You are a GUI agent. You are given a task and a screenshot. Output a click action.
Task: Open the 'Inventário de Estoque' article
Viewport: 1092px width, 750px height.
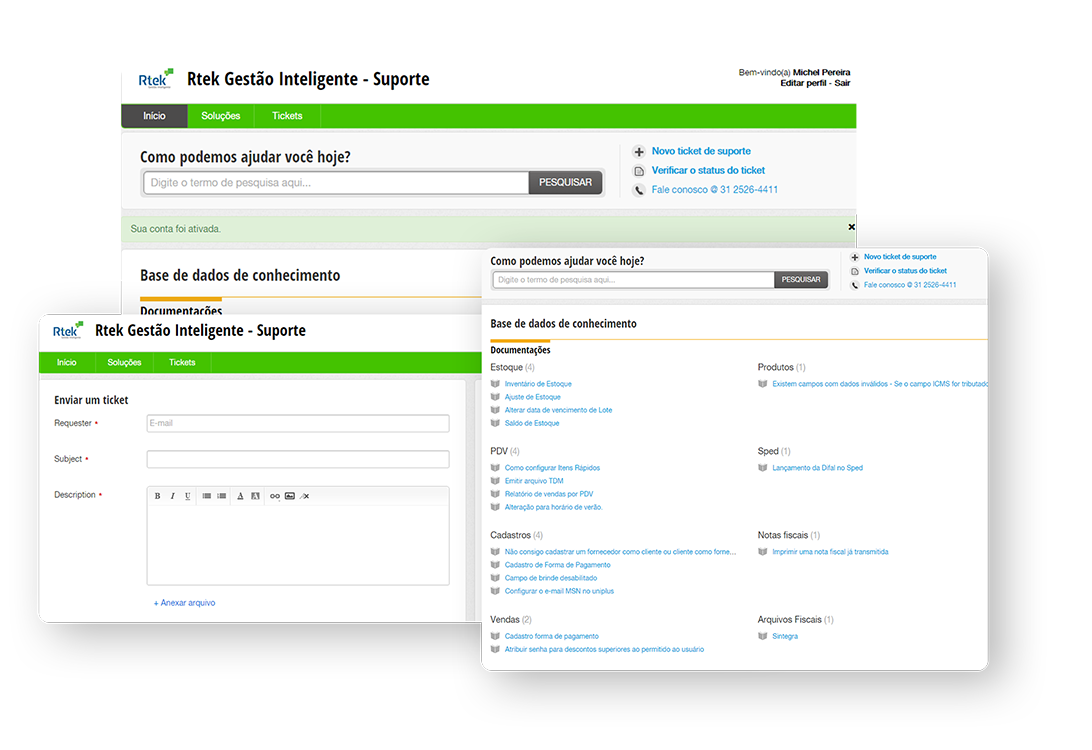coord(538,384)
